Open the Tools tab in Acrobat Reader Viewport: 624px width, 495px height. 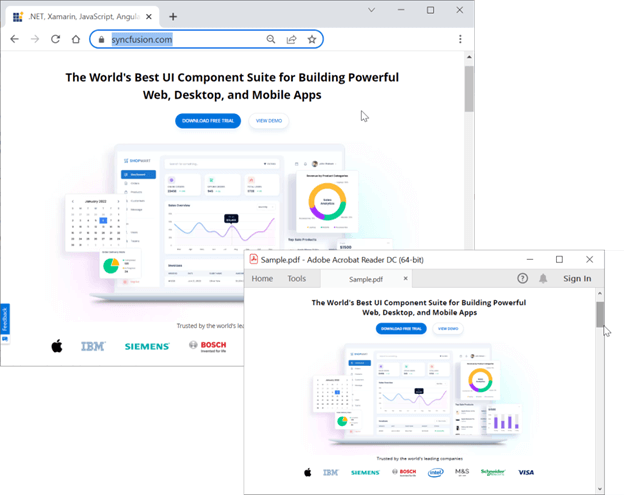click(296, 279)
